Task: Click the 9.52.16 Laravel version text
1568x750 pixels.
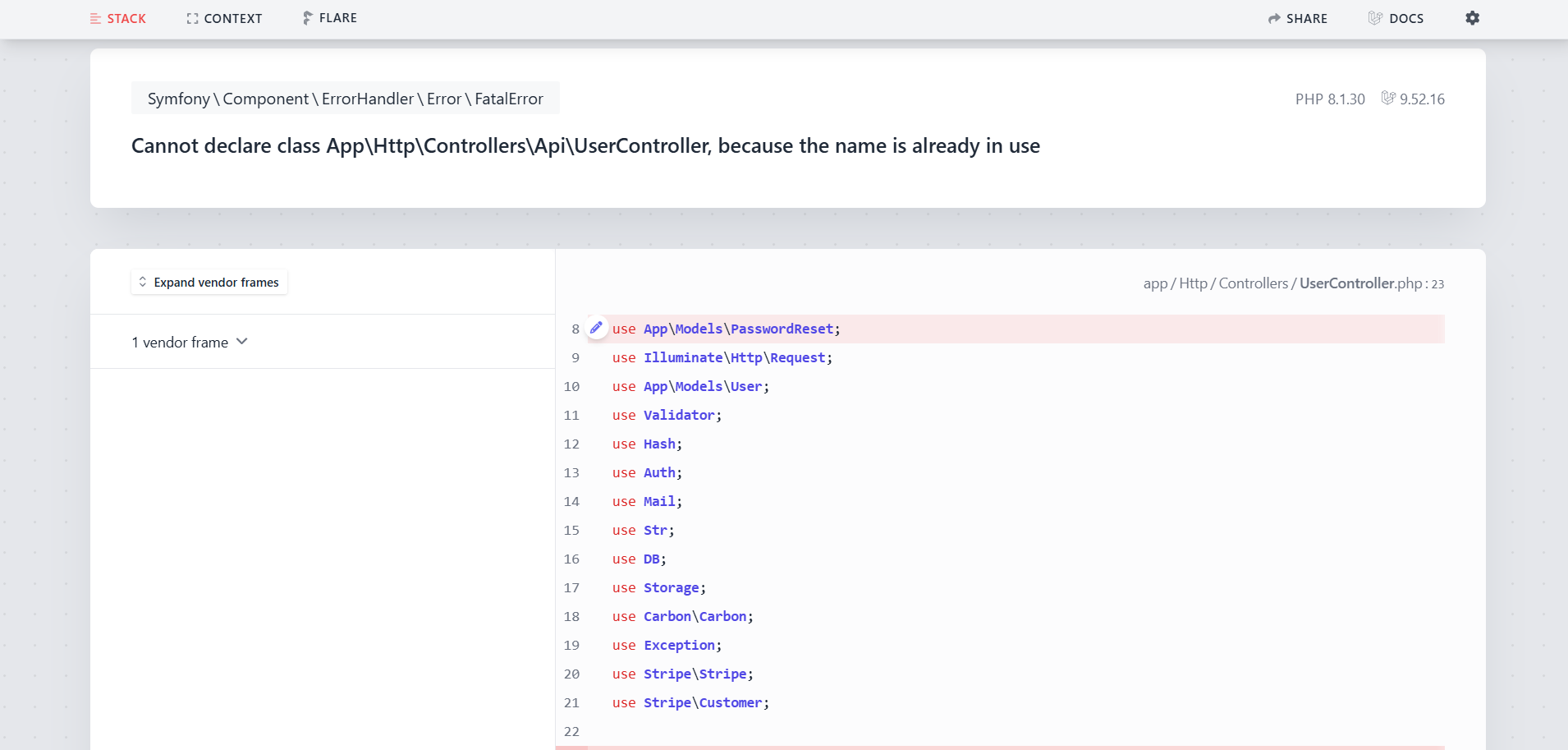Action: point(1422,99)
